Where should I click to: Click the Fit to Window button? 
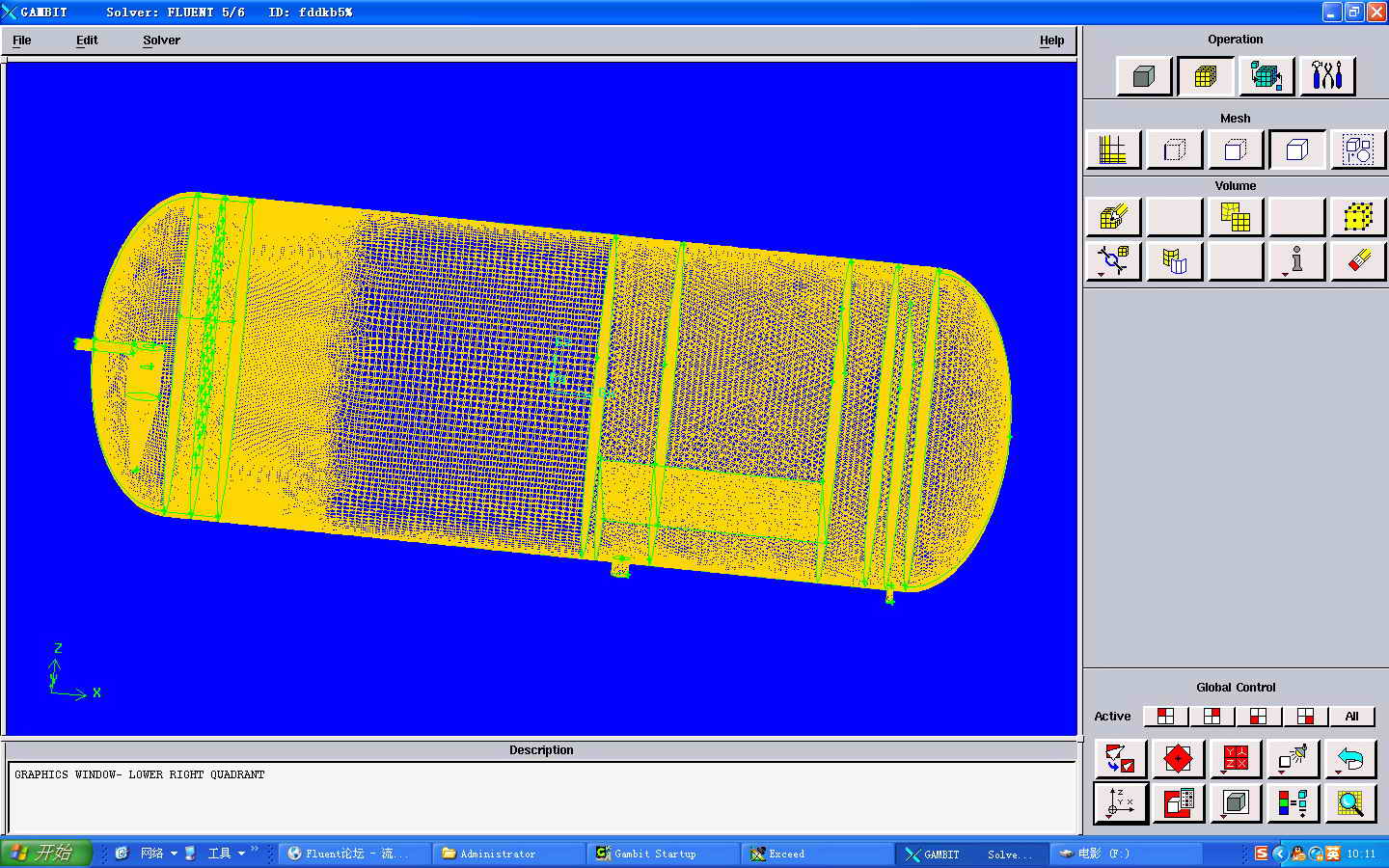coord(1121,759)
